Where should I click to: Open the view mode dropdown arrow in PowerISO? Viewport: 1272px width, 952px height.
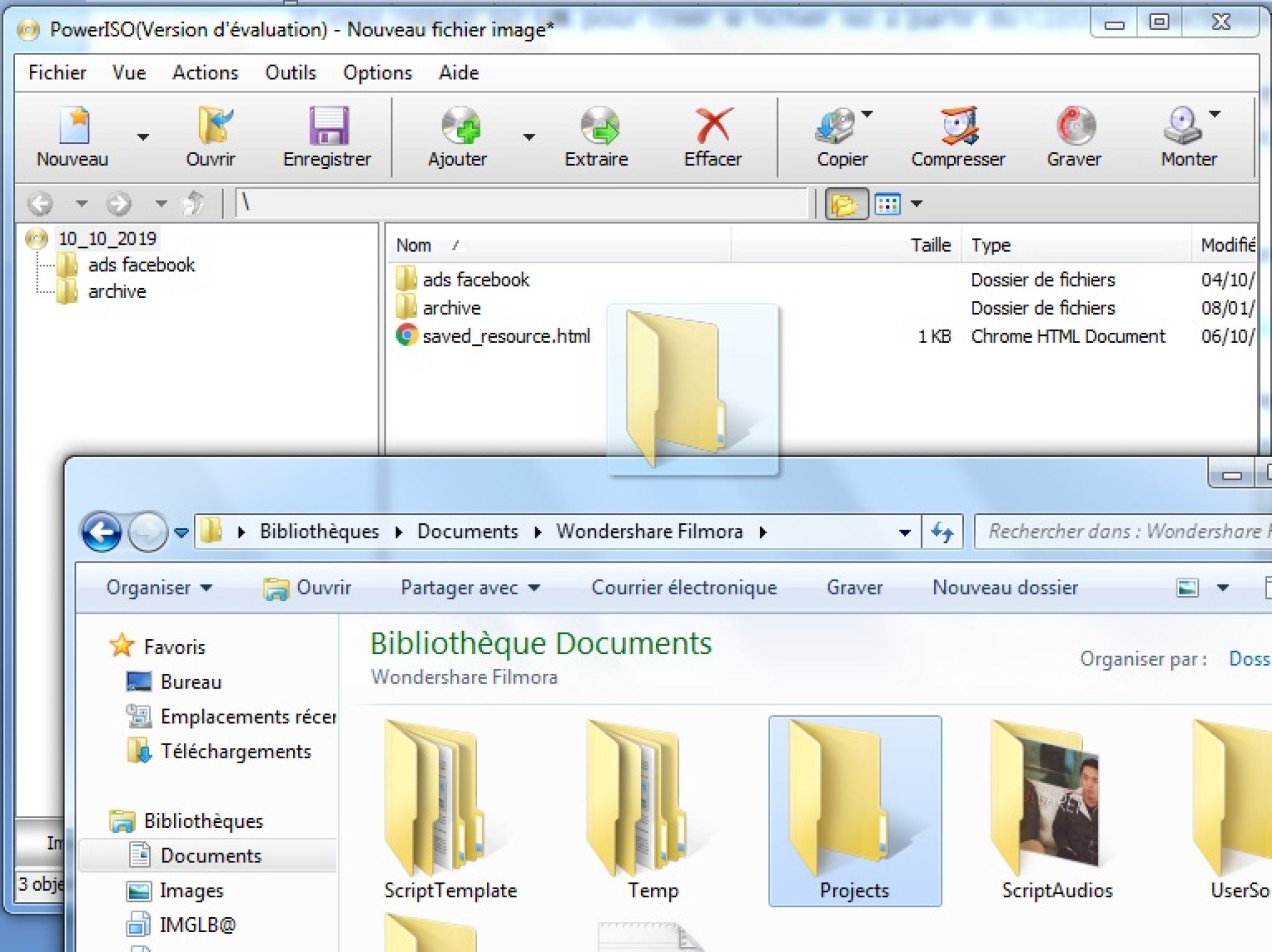[x=917, y=203]
